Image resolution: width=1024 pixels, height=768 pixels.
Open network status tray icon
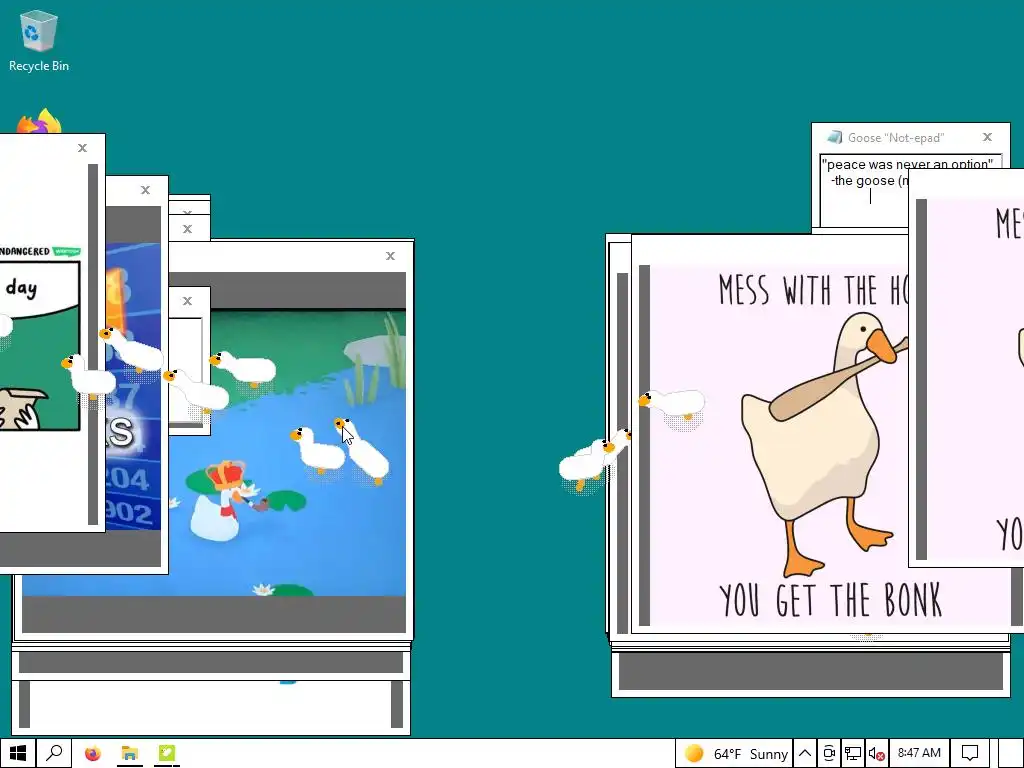(x=853, y=754)
